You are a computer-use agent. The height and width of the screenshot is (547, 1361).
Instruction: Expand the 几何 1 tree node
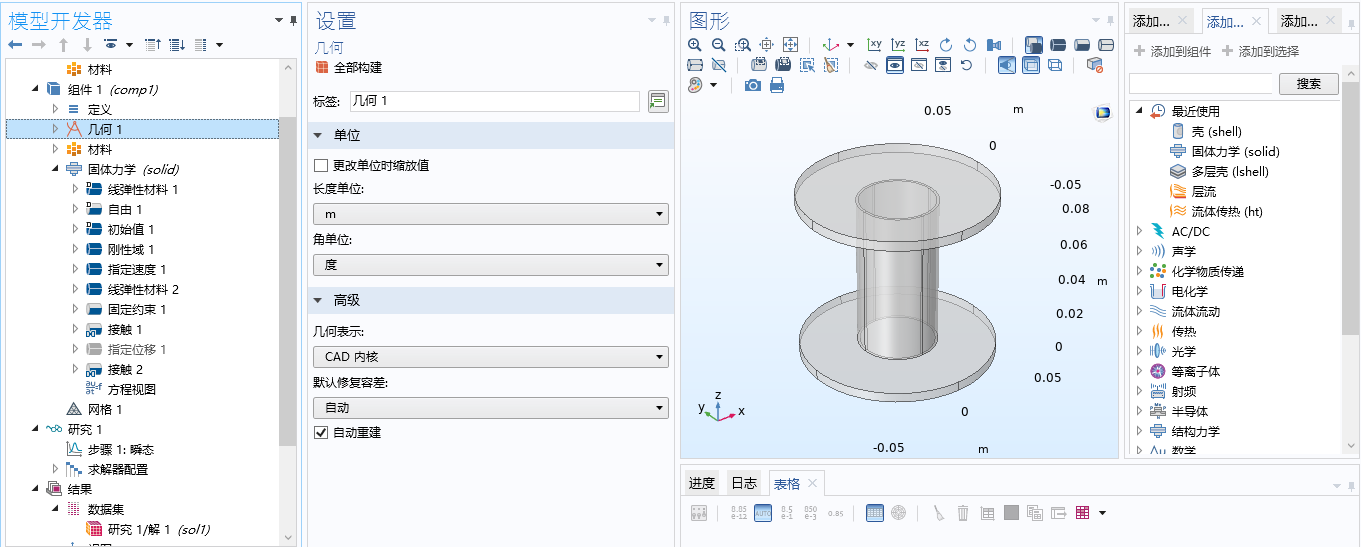pyautogui.click(x=56, y=129)
